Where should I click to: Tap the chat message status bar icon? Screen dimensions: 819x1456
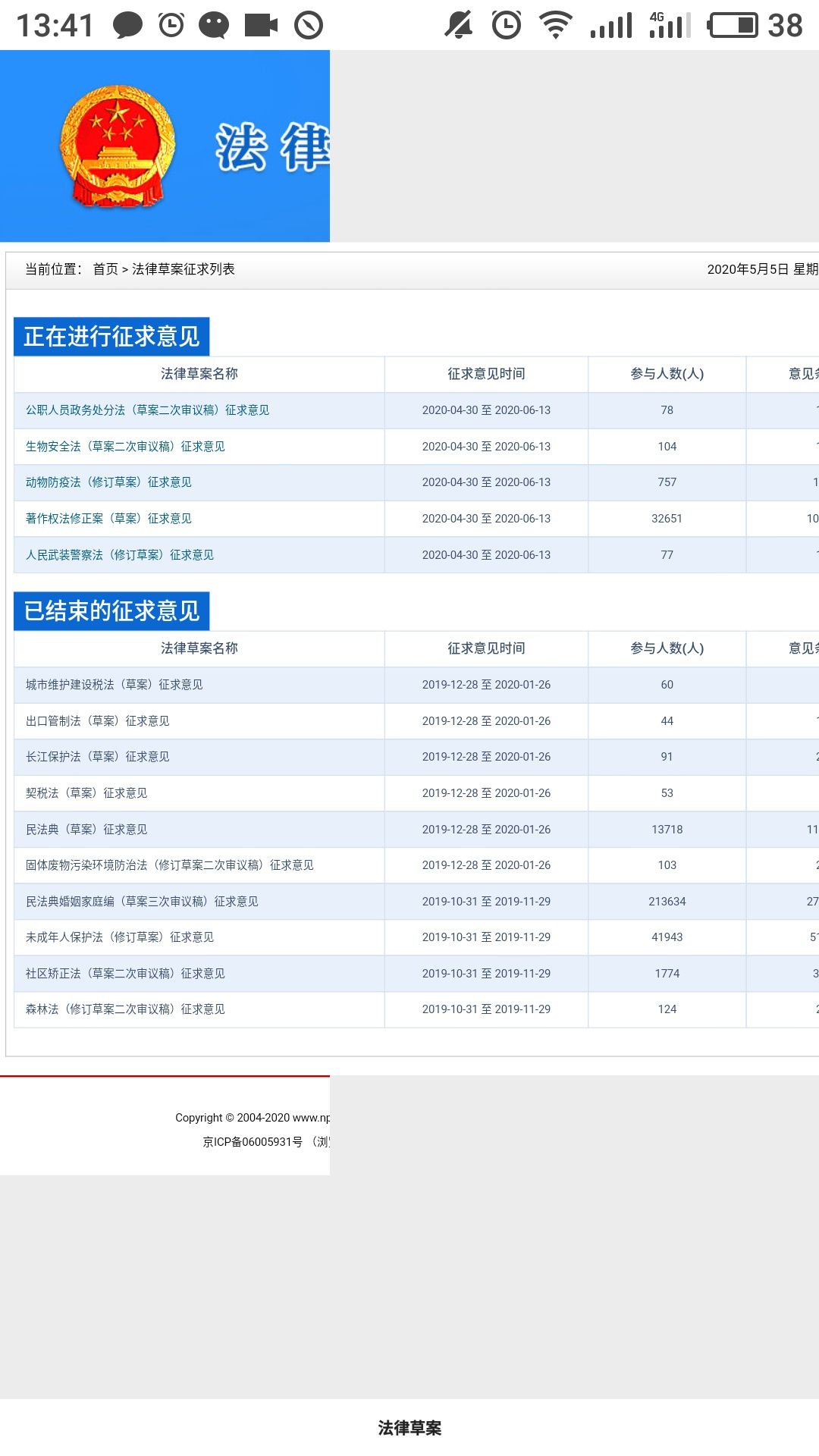[127, 25]
